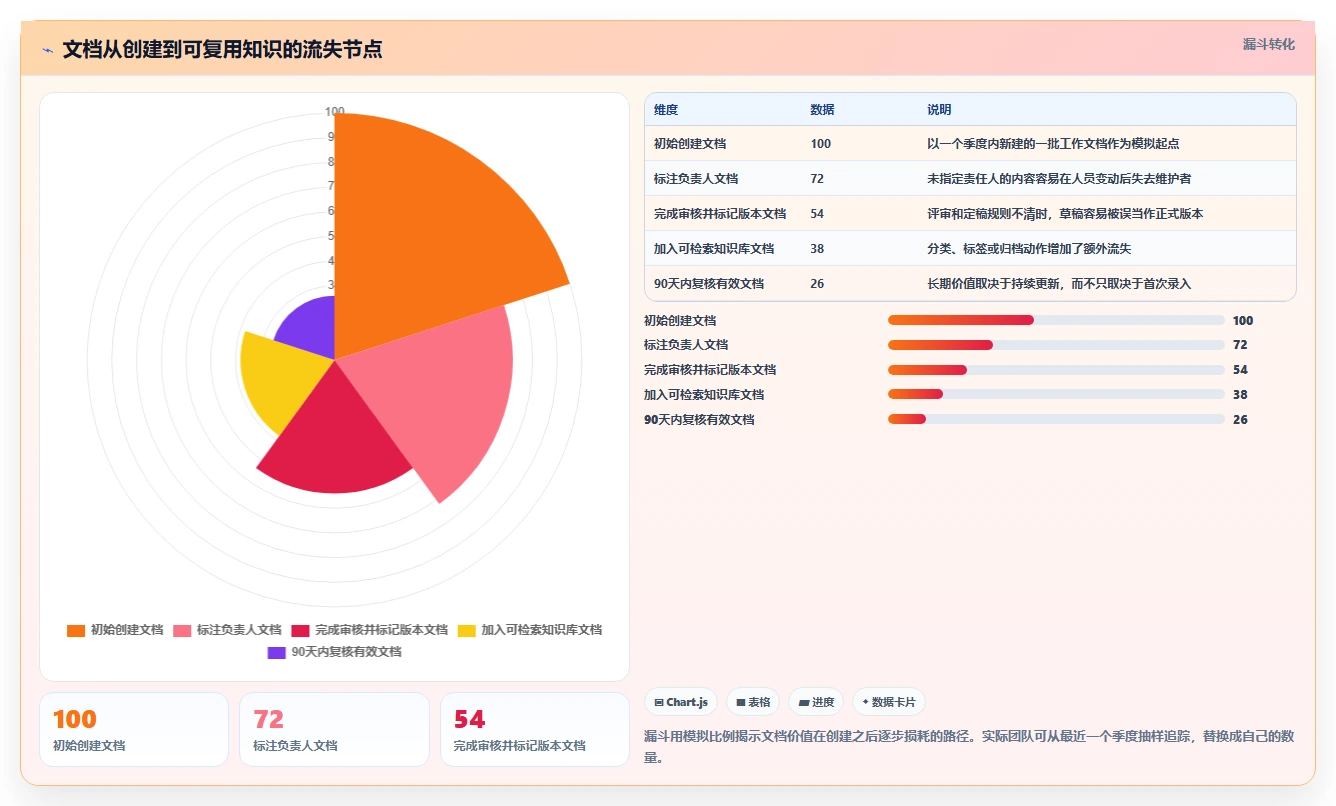Click the 进度 chip
This screenshot has width=1336, height=806.
[816, 702]
